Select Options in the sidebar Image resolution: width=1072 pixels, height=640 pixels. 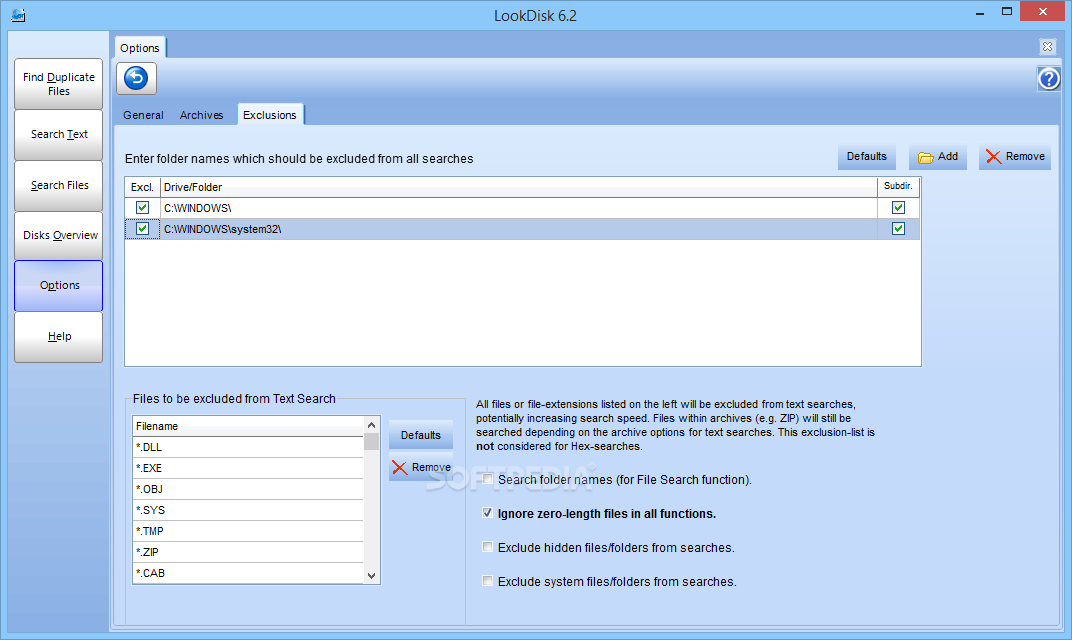pos(59,285)
